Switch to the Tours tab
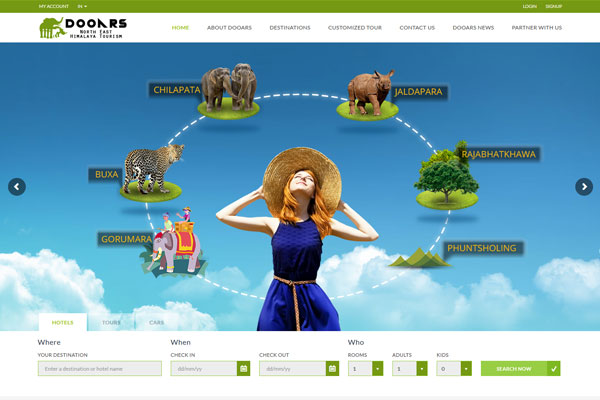This screenshot has width=600, height=400. [111, 322]
